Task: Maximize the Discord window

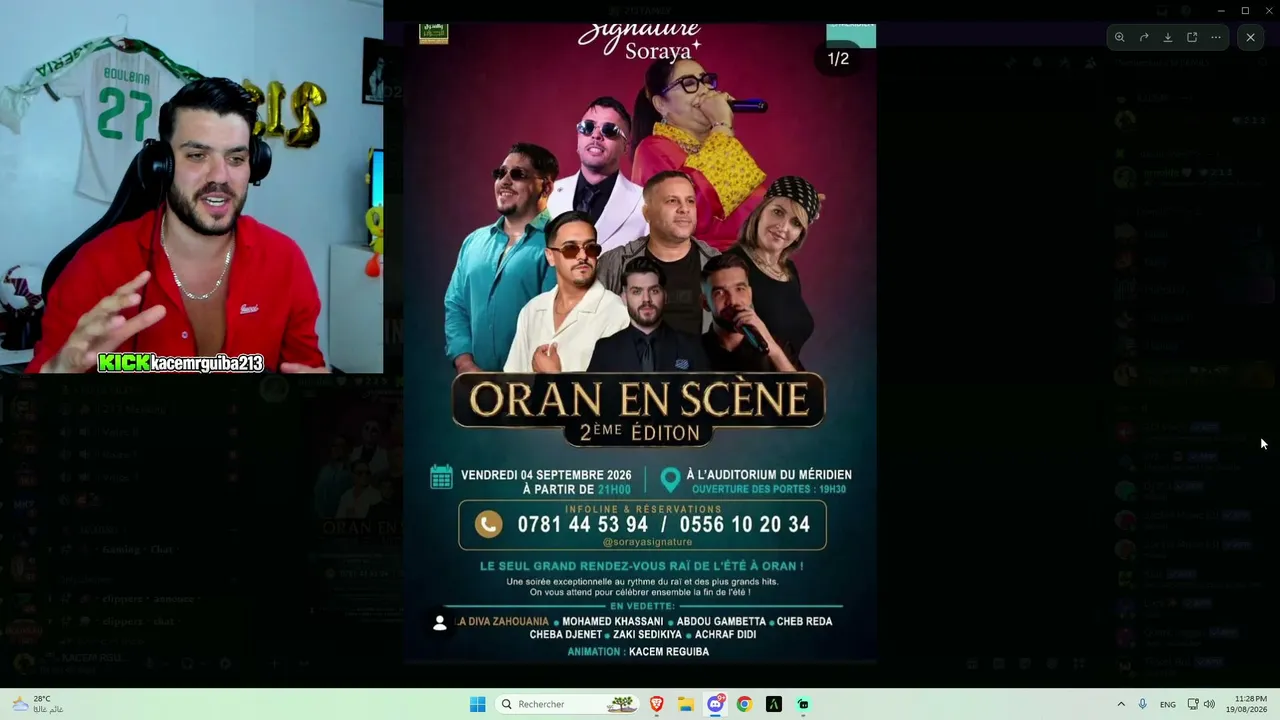Action: point(1245,10)
